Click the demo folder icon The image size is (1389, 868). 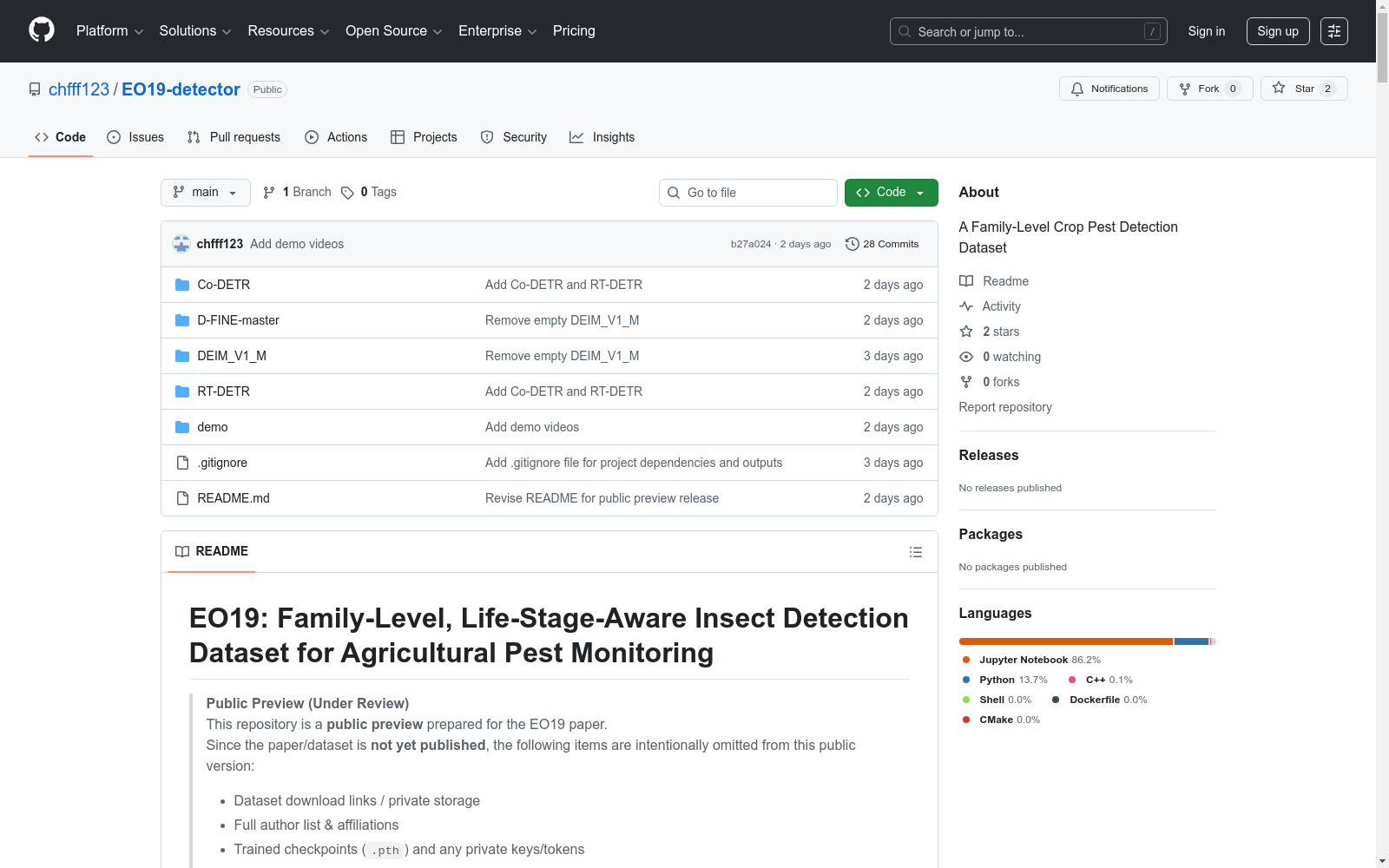pos(182,427)
